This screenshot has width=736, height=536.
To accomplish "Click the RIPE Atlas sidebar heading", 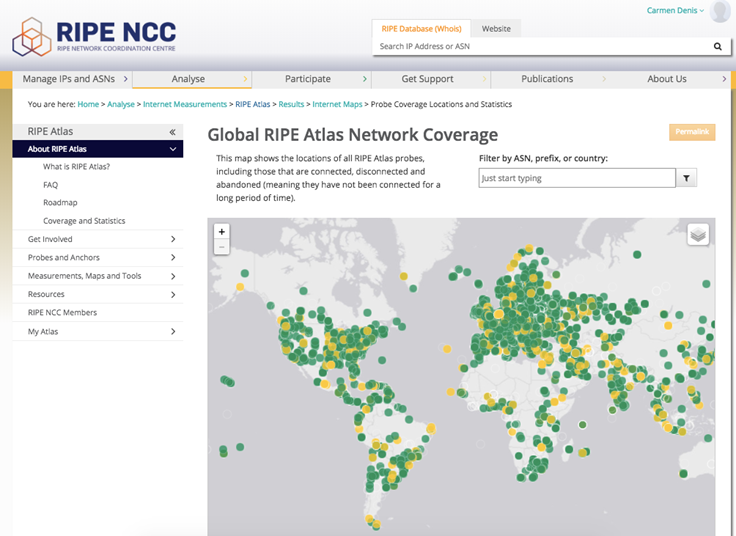I will click(x=50, y=131).
